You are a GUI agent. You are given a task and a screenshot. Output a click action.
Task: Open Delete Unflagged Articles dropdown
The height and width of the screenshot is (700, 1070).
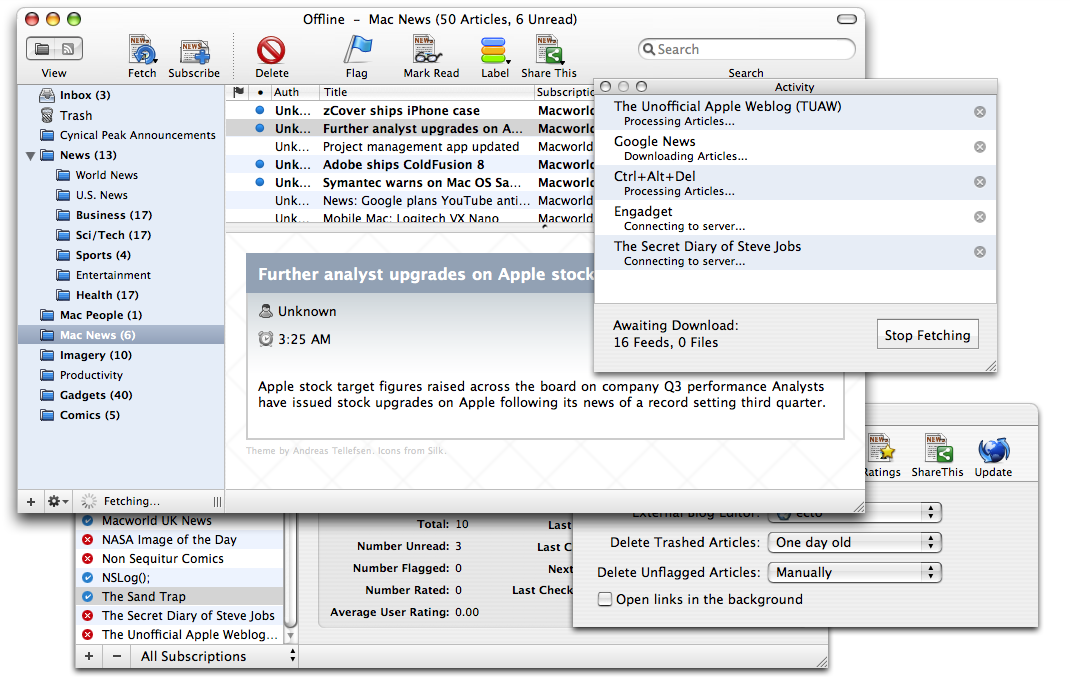point(854,572)
